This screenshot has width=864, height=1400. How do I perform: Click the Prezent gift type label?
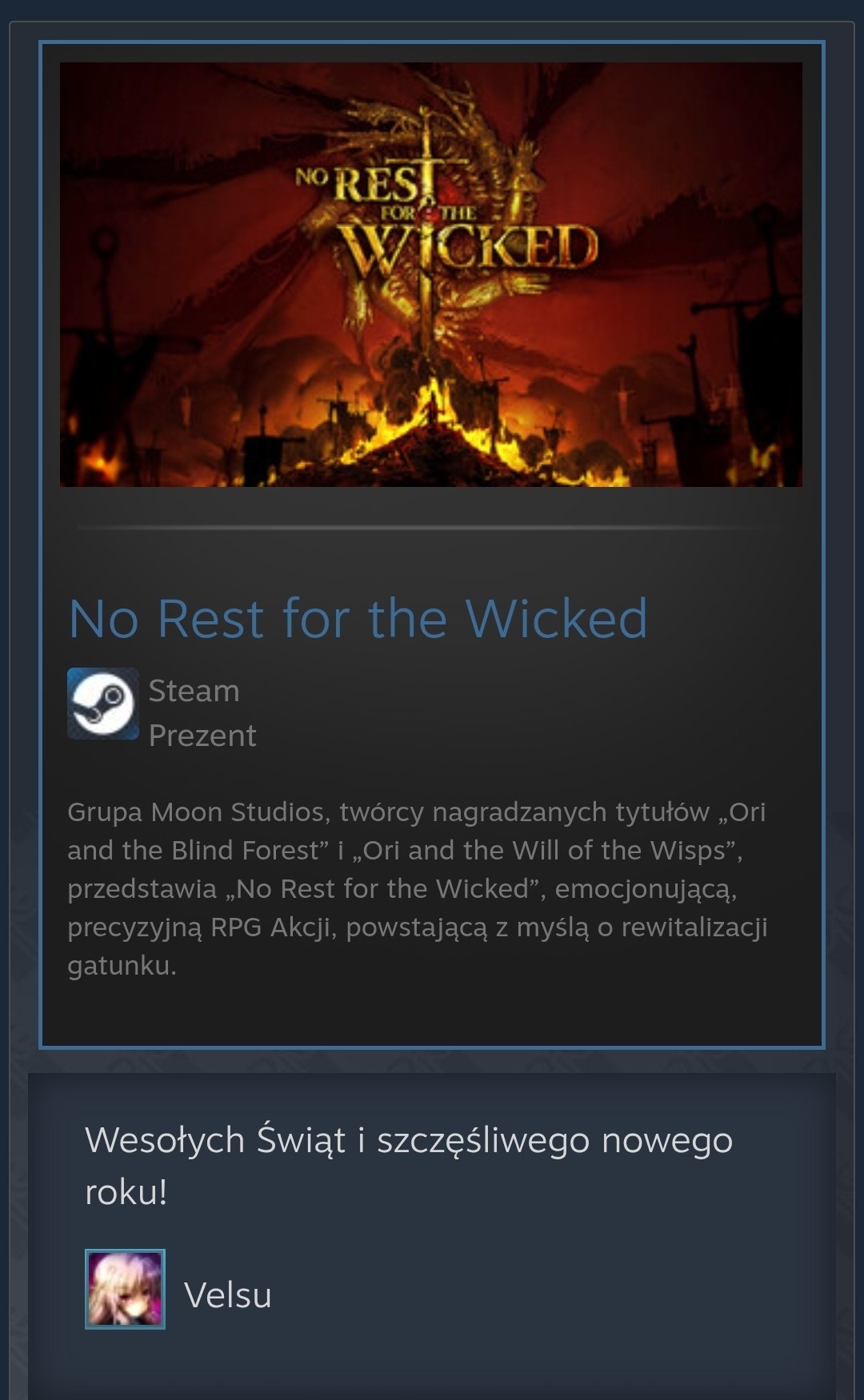coord(202,736)
